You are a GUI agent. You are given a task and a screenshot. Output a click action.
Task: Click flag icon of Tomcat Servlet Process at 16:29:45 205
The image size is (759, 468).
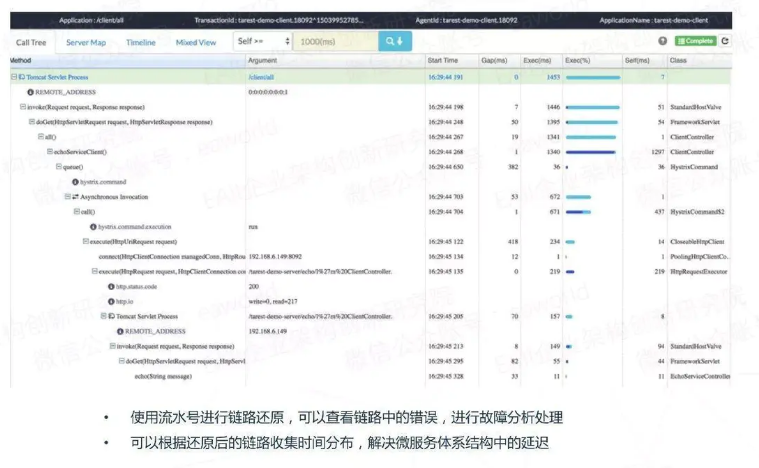click(111, 317)
